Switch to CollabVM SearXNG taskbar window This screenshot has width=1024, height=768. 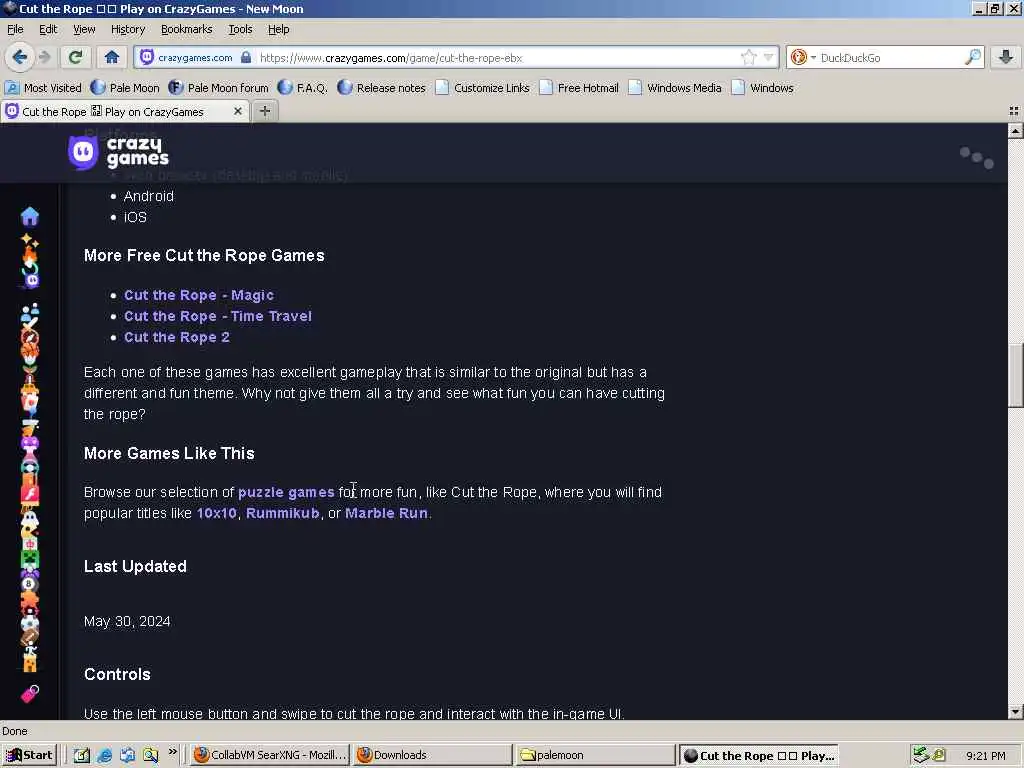[x=270, y=755]
